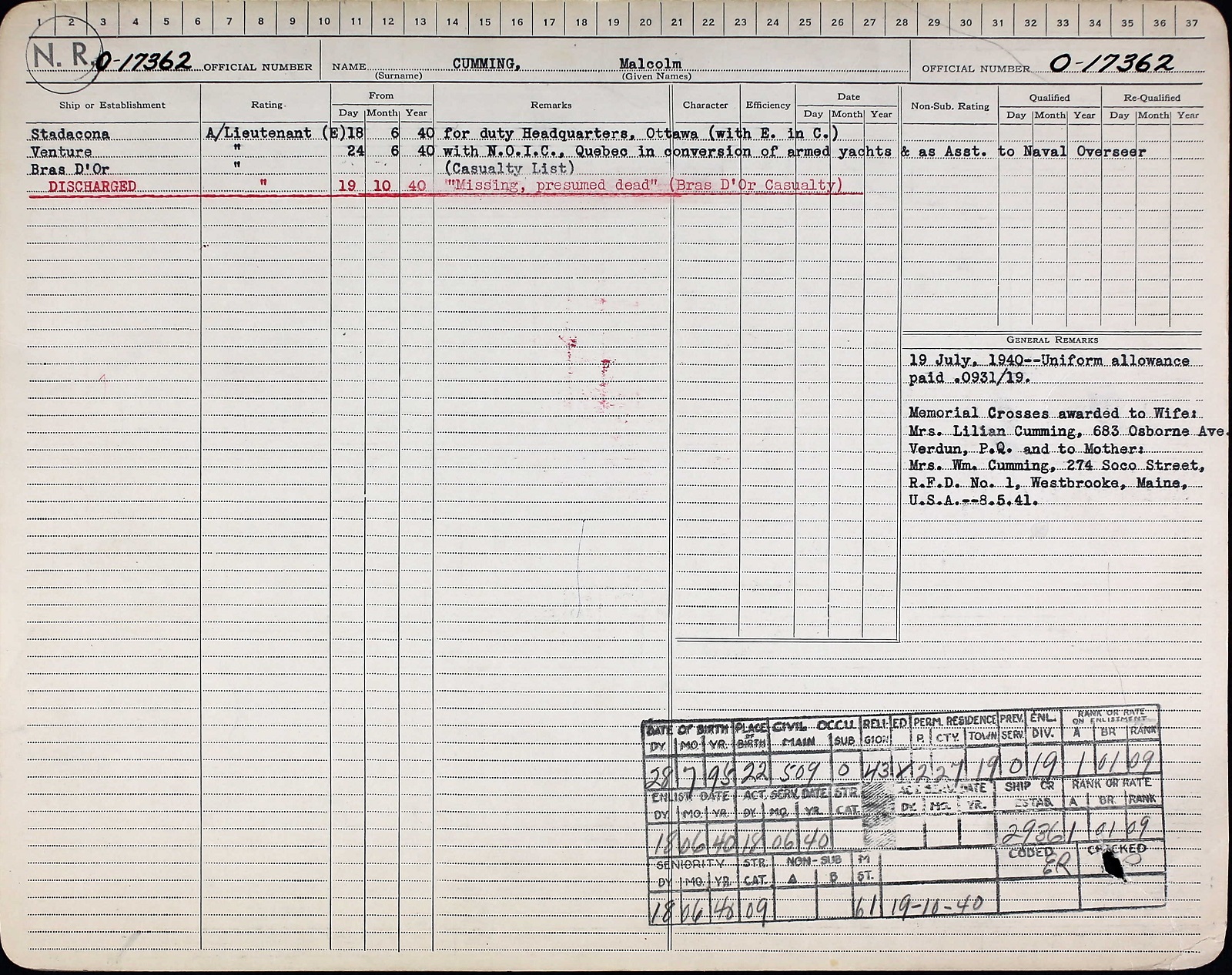
Task: Click the Uniform allowance paid note
Action: pos(1049,369)
